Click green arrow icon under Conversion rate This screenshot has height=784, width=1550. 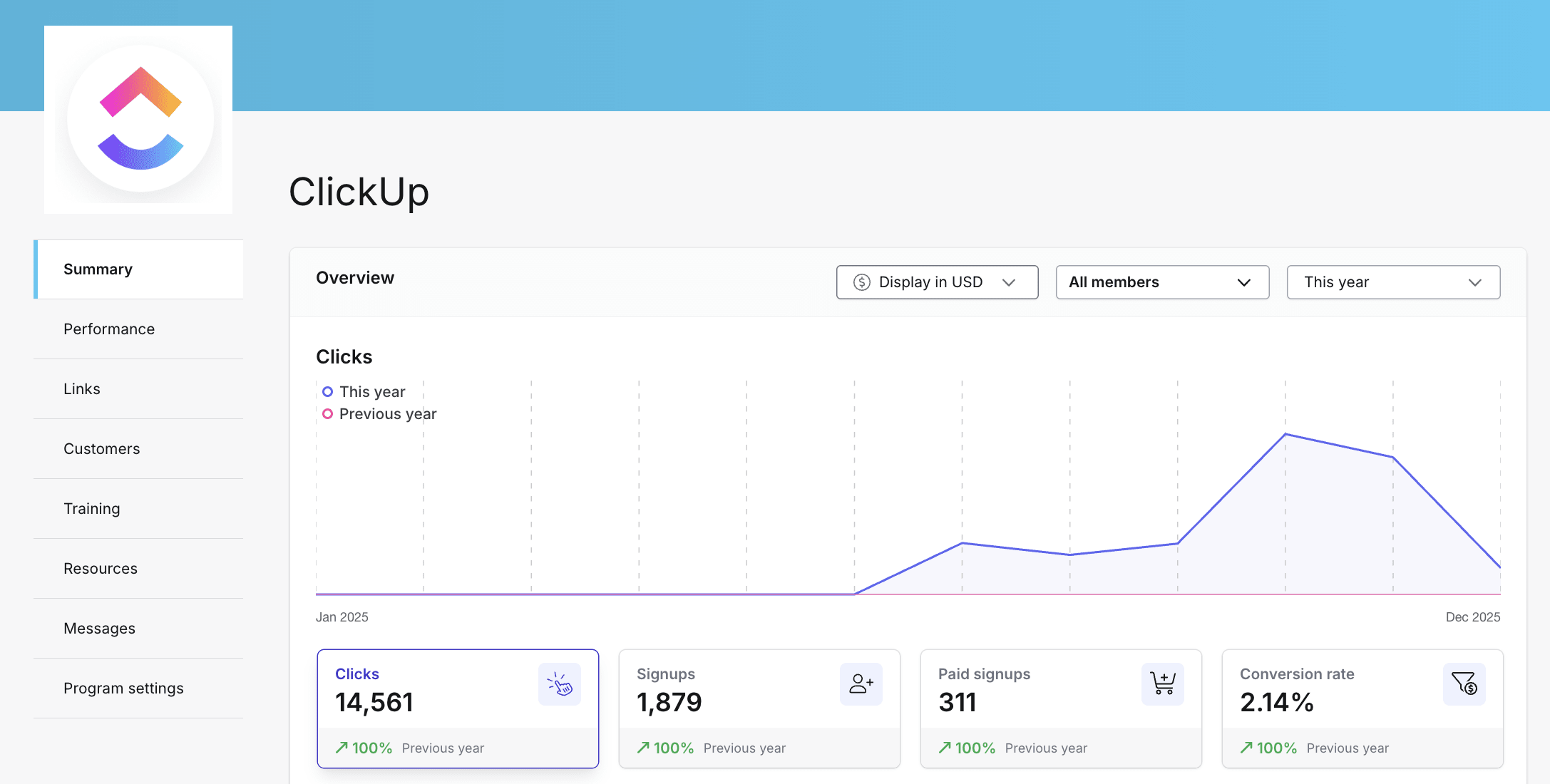1246,748
